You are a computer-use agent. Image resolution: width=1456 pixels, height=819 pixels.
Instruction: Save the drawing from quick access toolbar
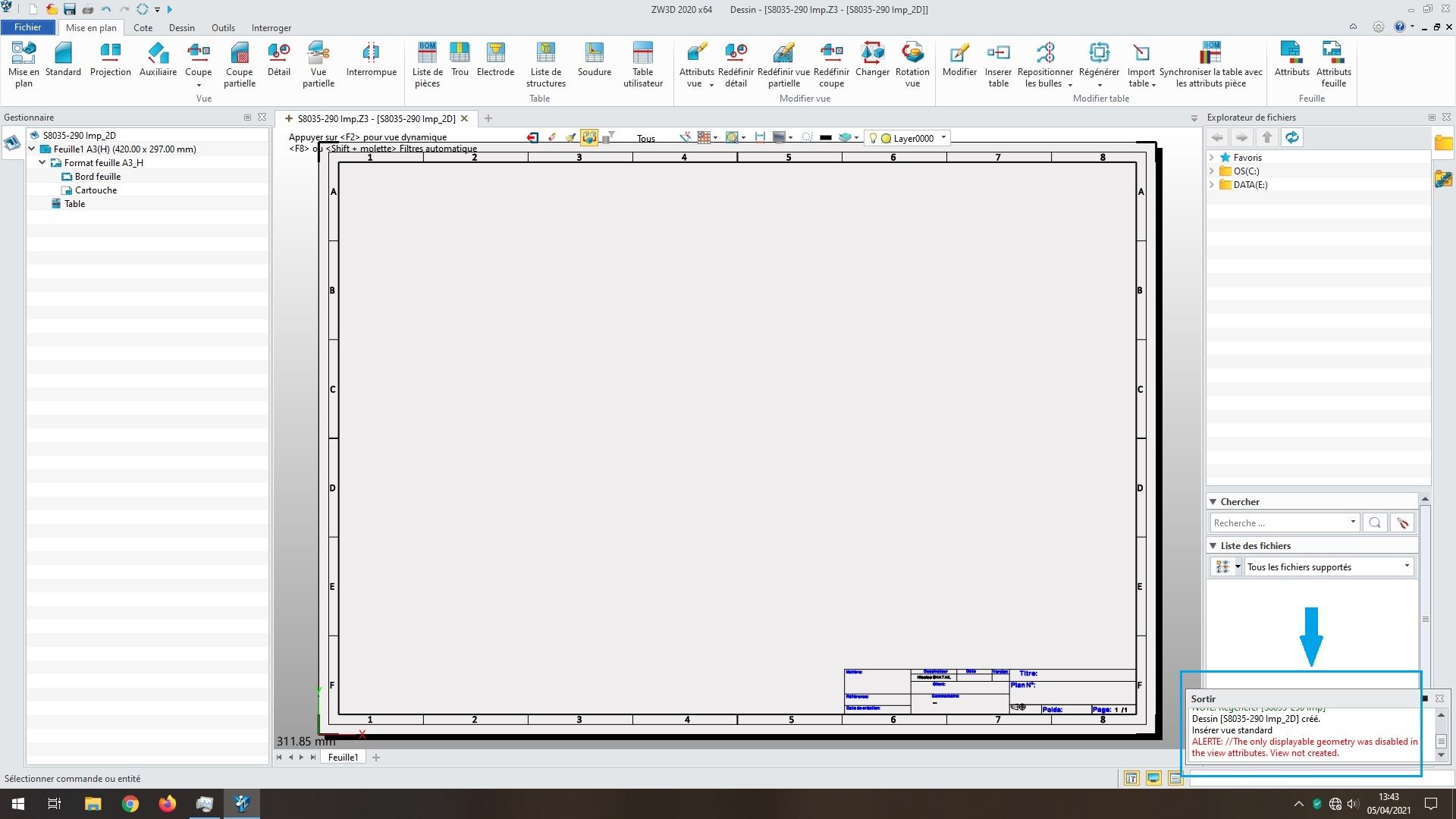(70, 9)
